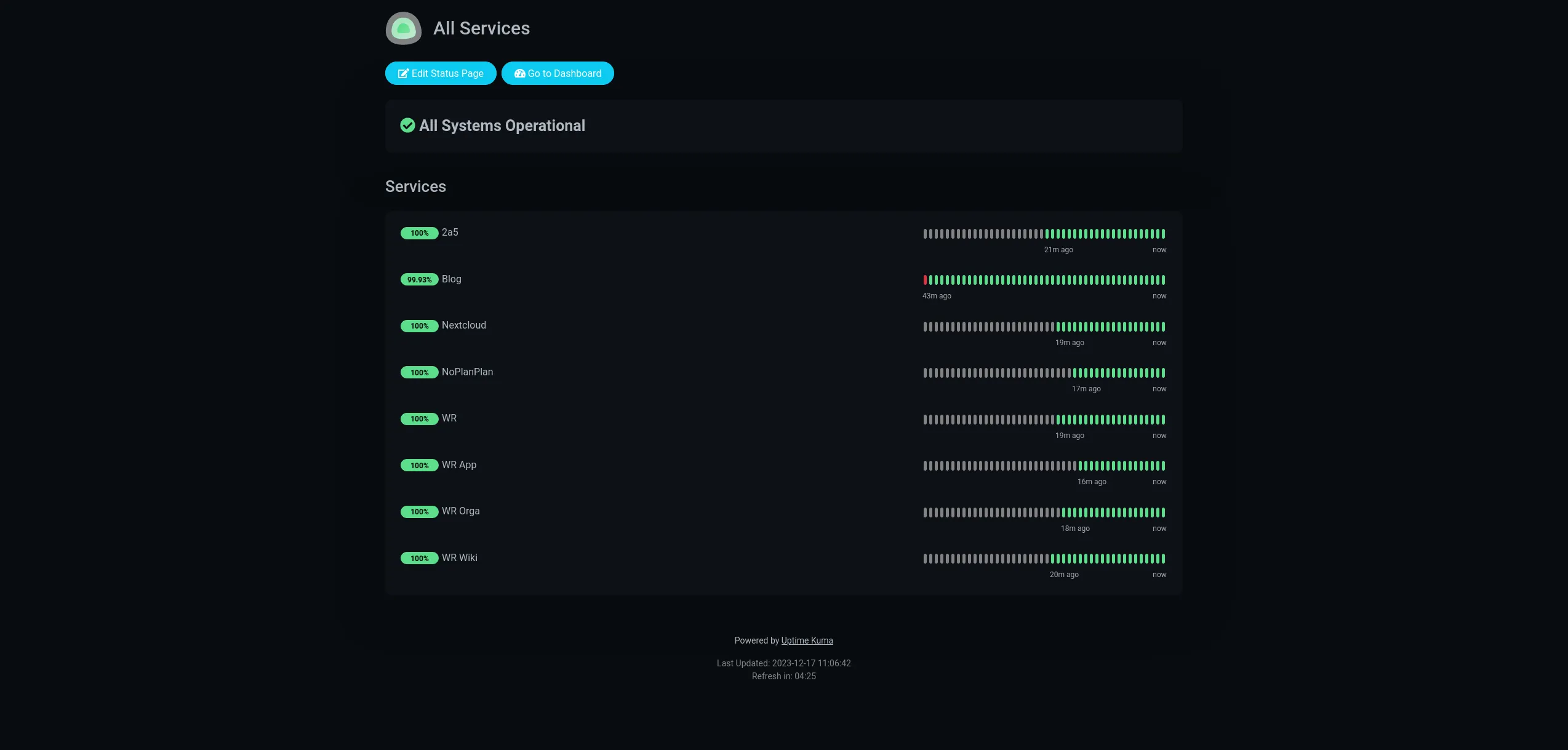The image size is (1568, 750).
Task: Click the All Services logo icon
Action: pyautogui.click(x=403, y=28)
